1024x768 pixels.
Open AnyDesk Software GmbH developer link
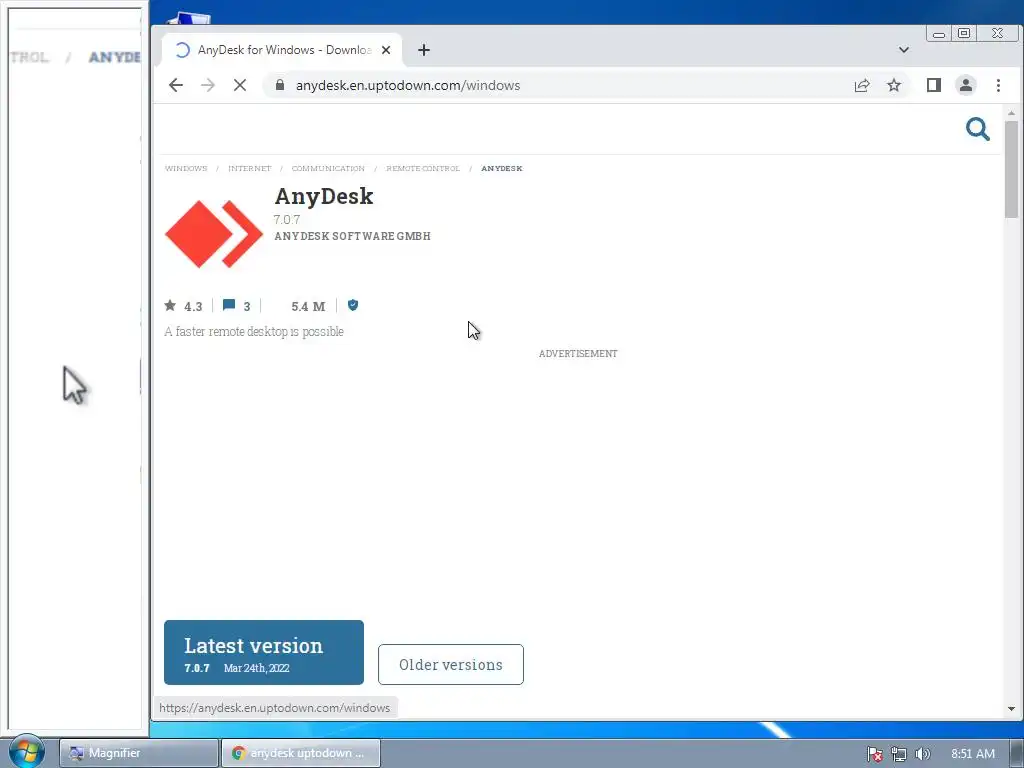pos(353,236)
